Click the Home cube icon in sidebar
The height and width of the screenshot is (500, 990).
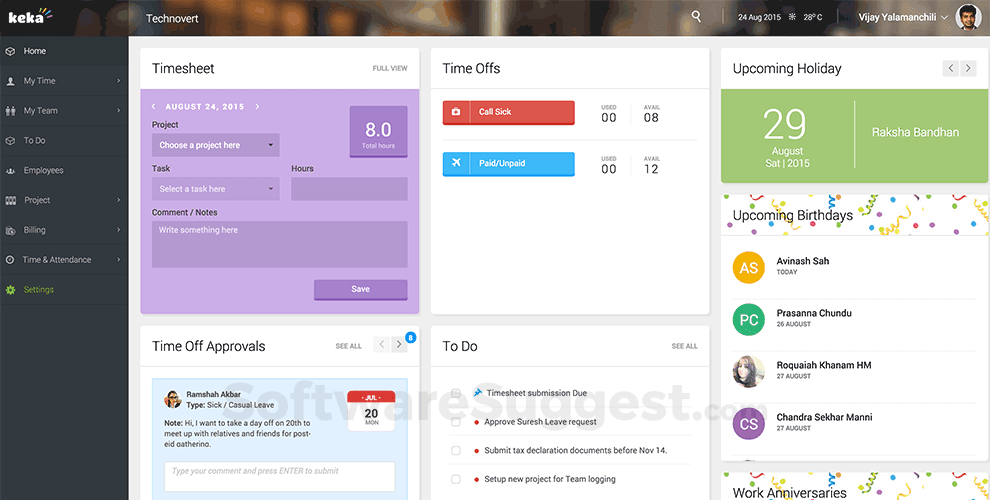click(10, 51)
